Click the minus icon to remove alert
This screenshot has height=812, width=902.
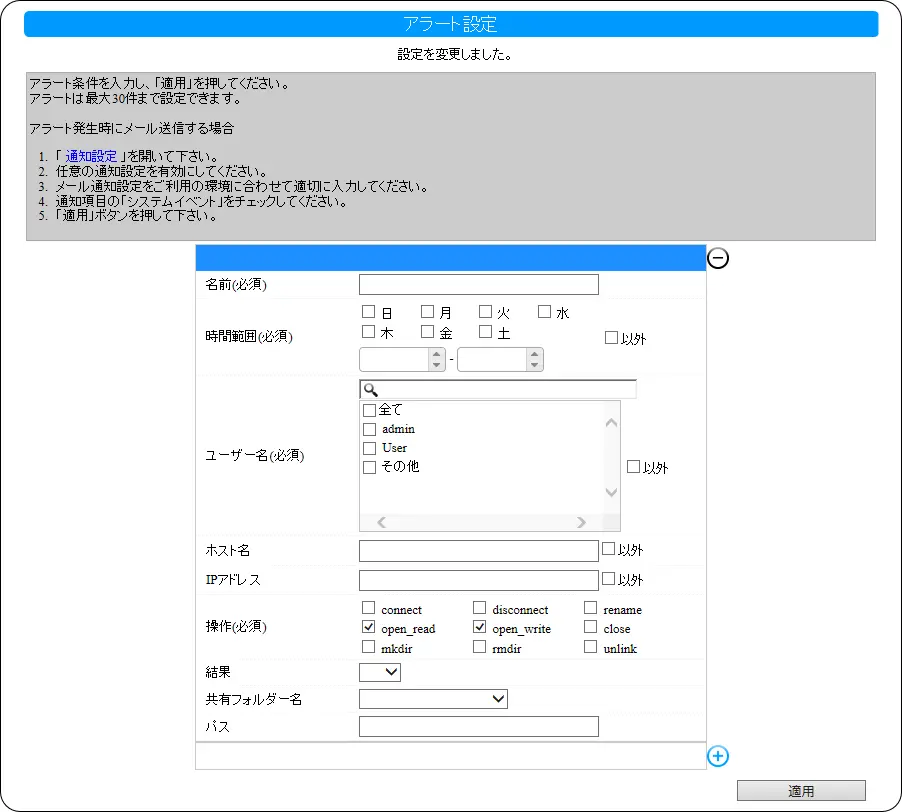718,258
